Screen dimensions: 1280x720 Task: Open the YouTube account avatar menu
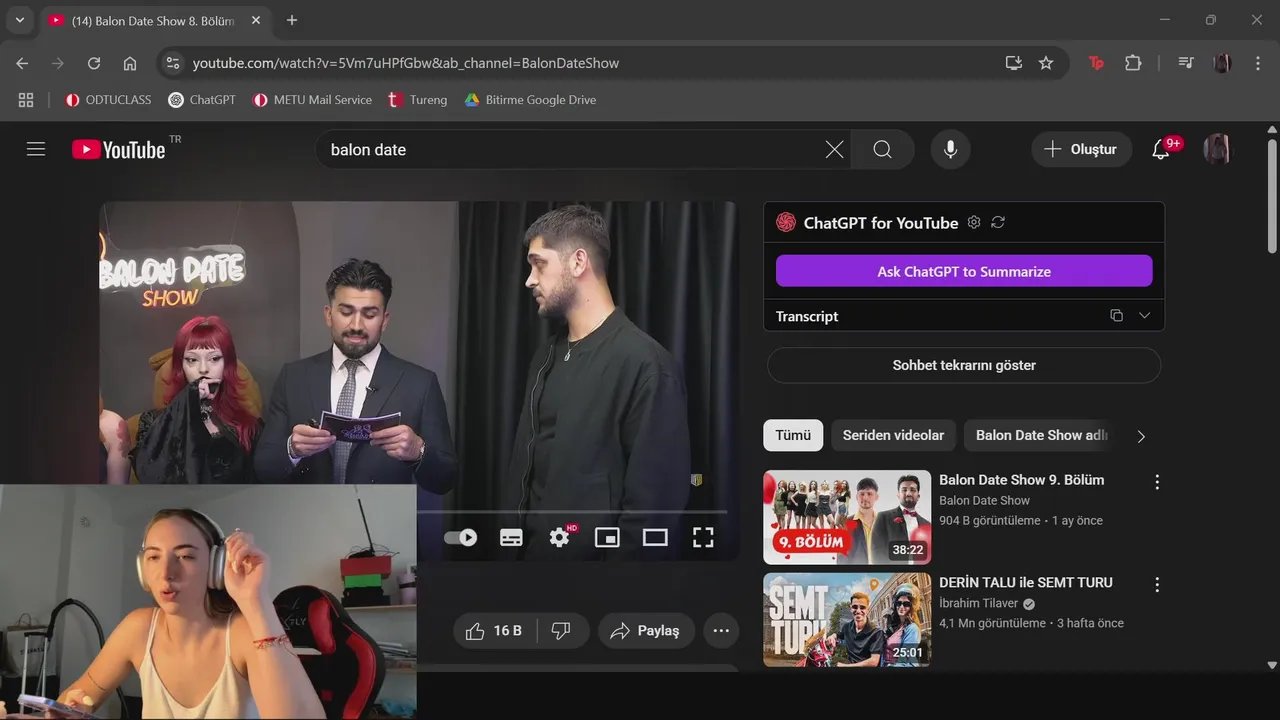[x=1217, y=149]
